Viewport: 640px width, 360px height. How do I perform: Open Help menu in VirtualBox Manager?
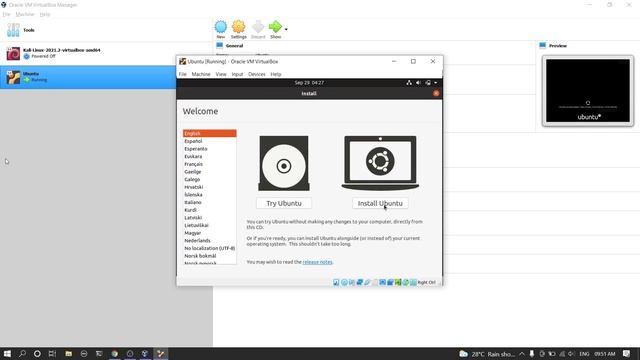[x=45, y=14]
